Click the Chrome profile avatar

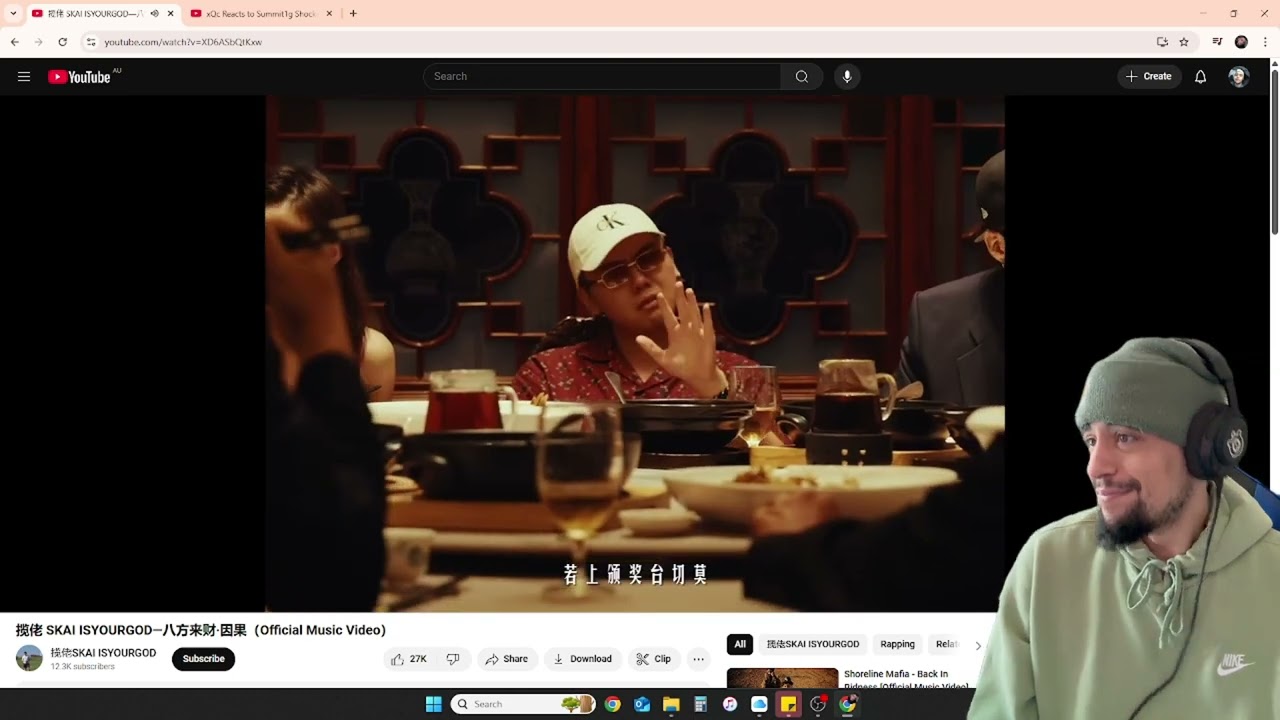pos(1241,42)
